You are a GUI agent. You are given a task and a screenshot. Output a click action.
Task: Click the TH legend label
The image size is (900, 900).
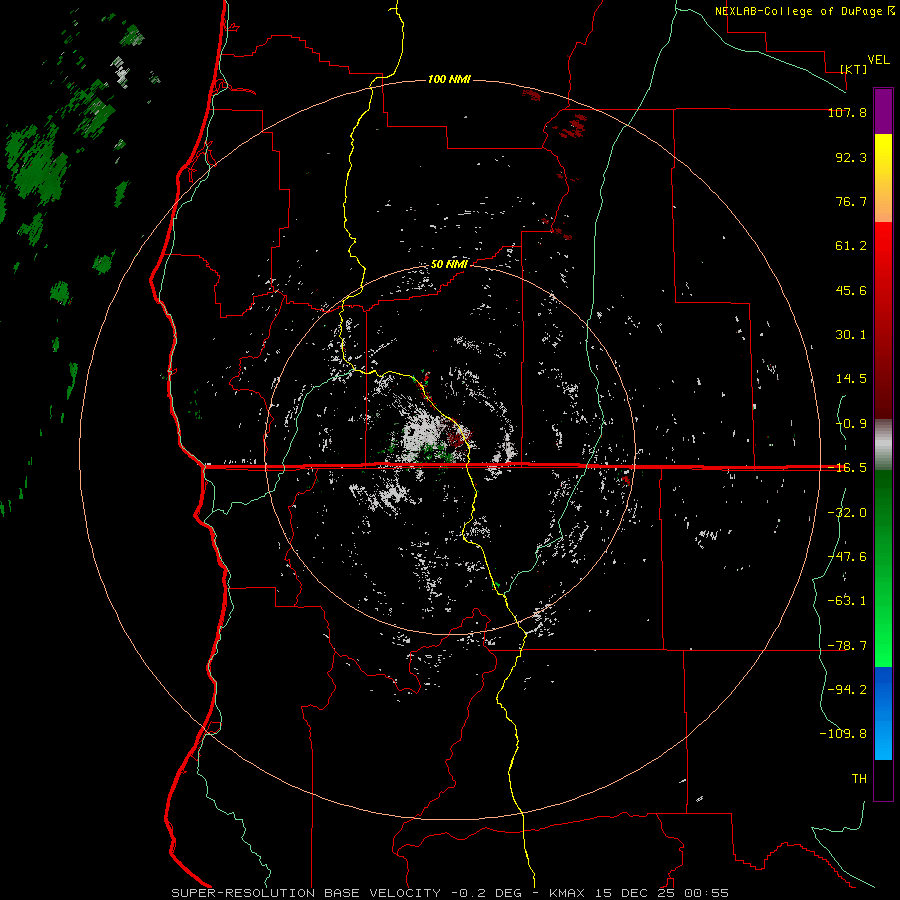tap(859, 779)
